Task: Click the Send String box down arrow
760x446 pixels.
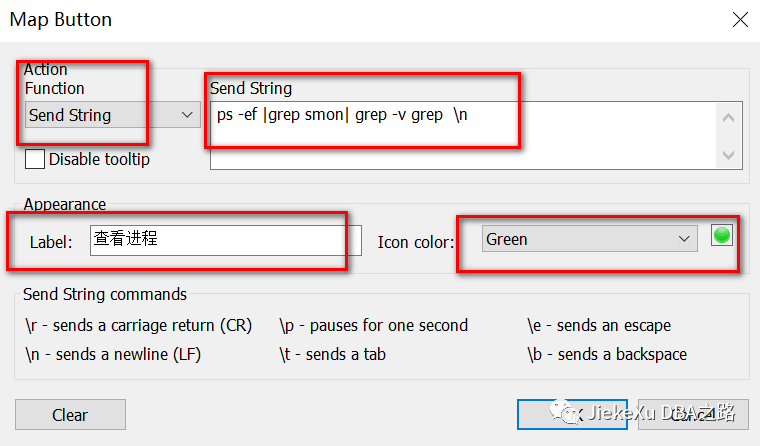Action: (x=728, y=155)
